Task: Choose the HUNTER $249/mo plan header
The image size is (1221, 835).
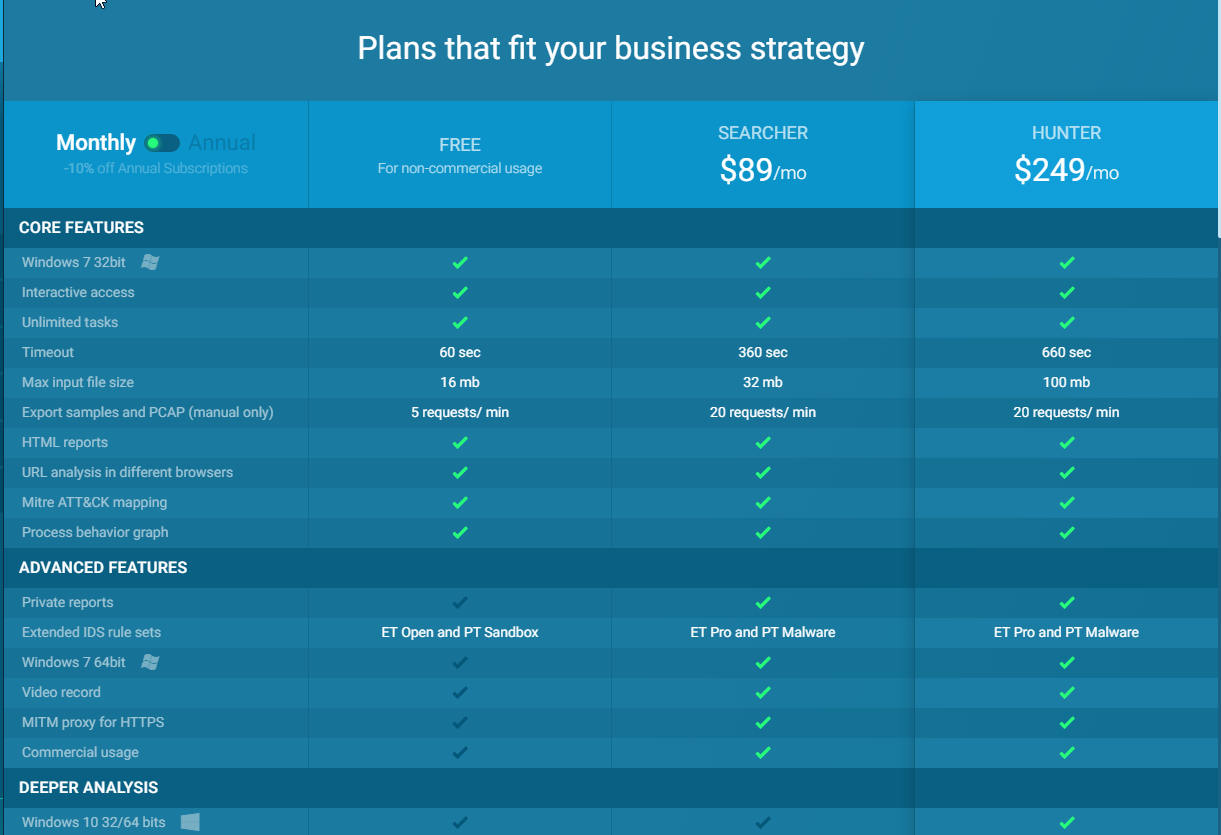Action: tap(1067, 155)
